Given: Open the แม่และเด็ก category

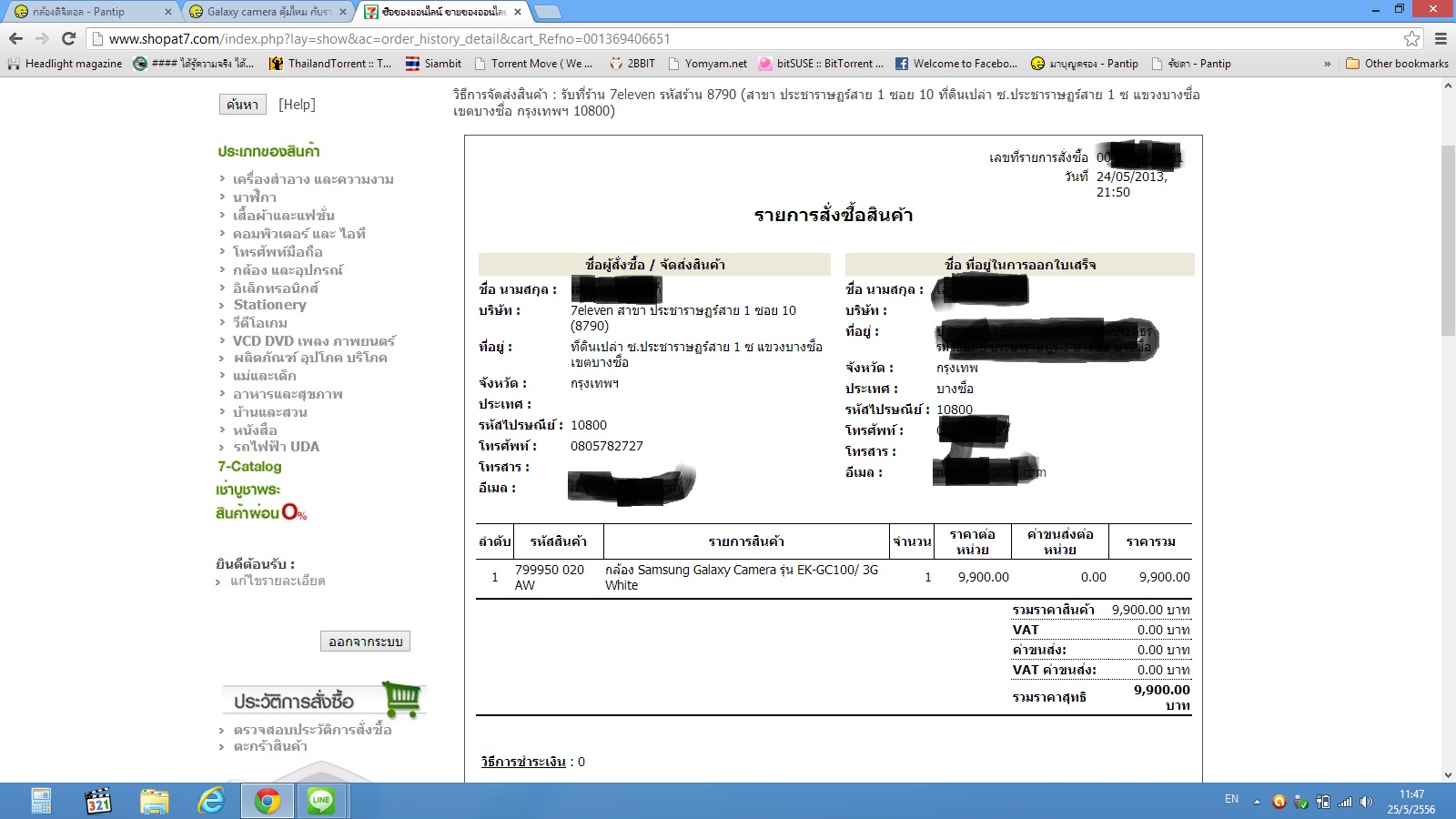Looking at the screenshot, I should click(x=265, y=376).
